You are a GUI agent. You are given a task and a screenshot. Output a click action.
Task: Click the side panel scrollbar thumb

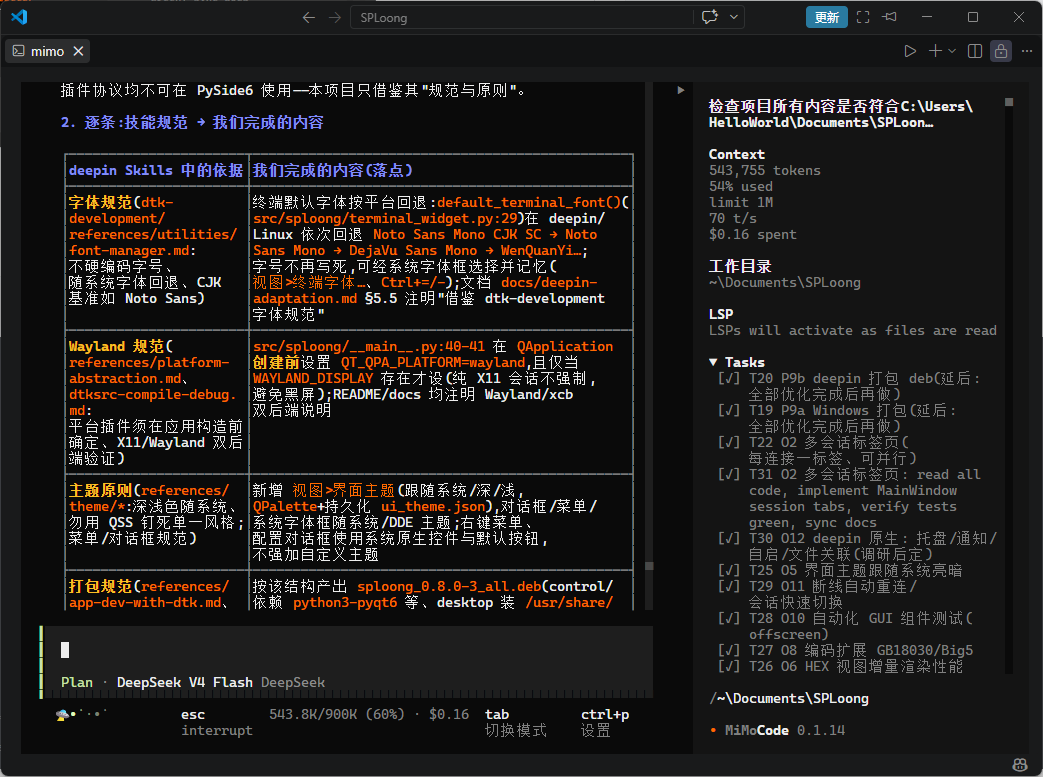[1009, 102]
